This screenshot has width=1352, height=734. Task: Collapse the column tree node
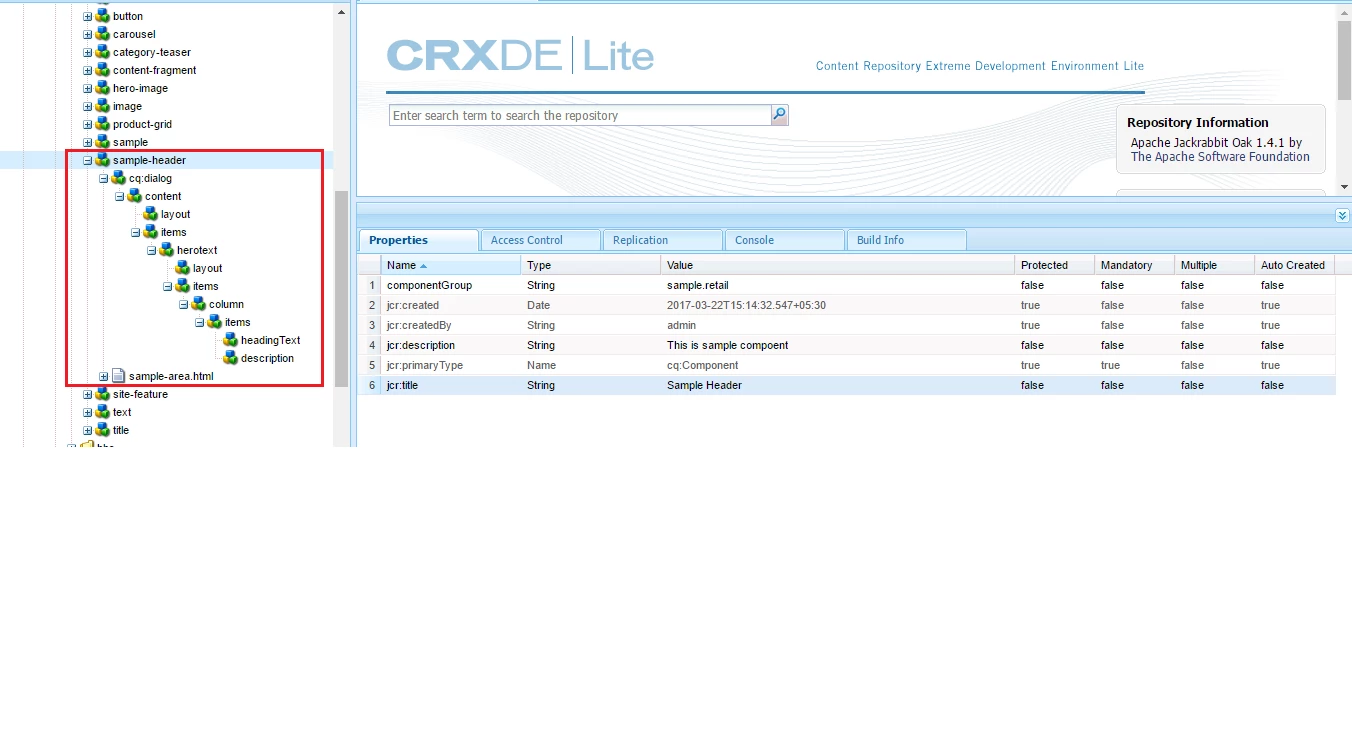tap(183, 304)
